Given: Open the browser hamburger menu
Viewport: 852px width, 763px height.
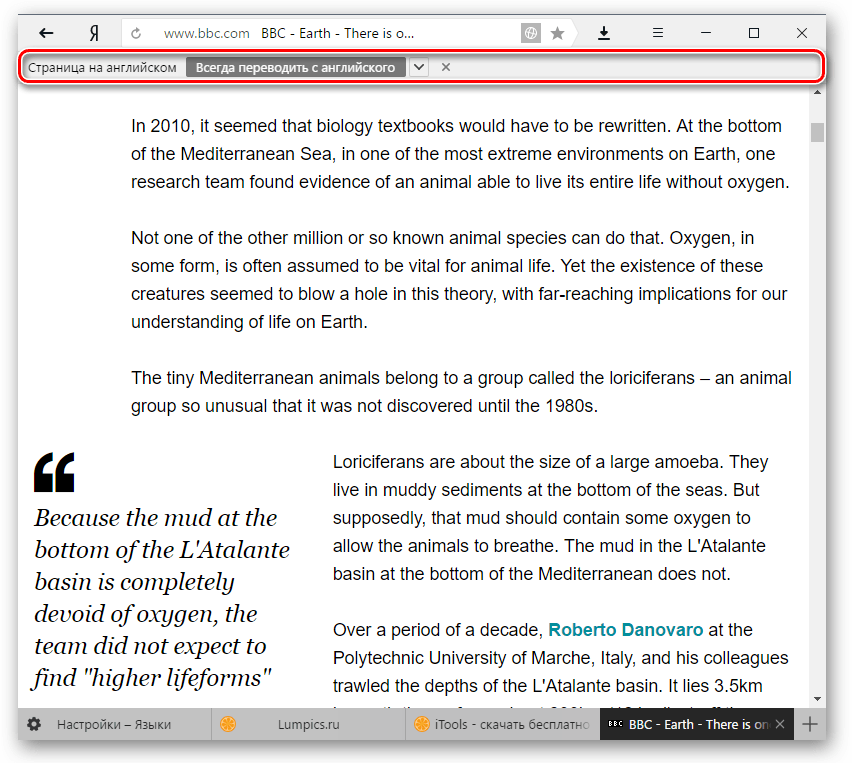Looking at the screenshot, I should coord(657,33).
